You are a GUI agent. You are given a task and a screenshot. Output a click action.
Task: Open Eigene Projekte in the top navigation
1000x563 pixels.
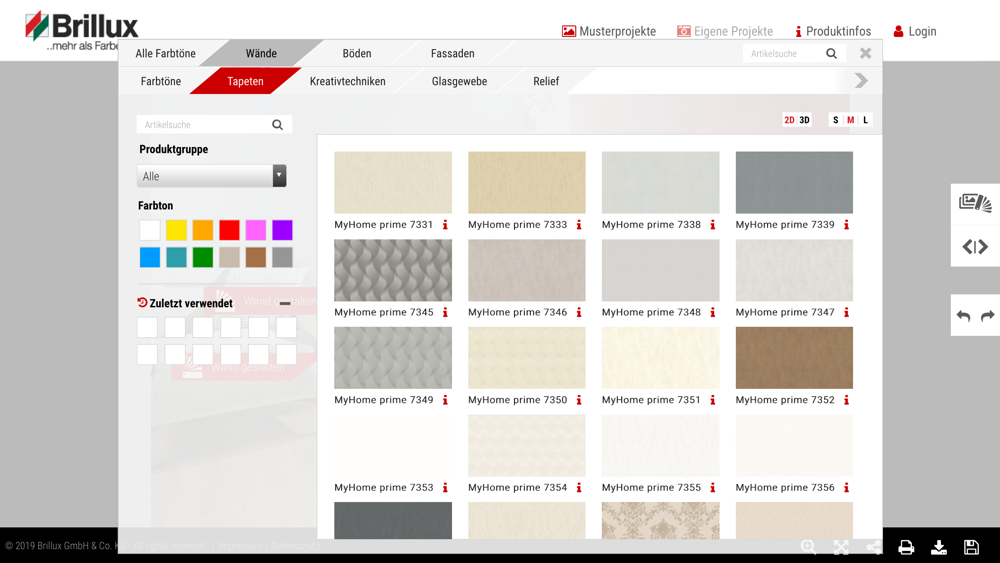tap(724, 31)
